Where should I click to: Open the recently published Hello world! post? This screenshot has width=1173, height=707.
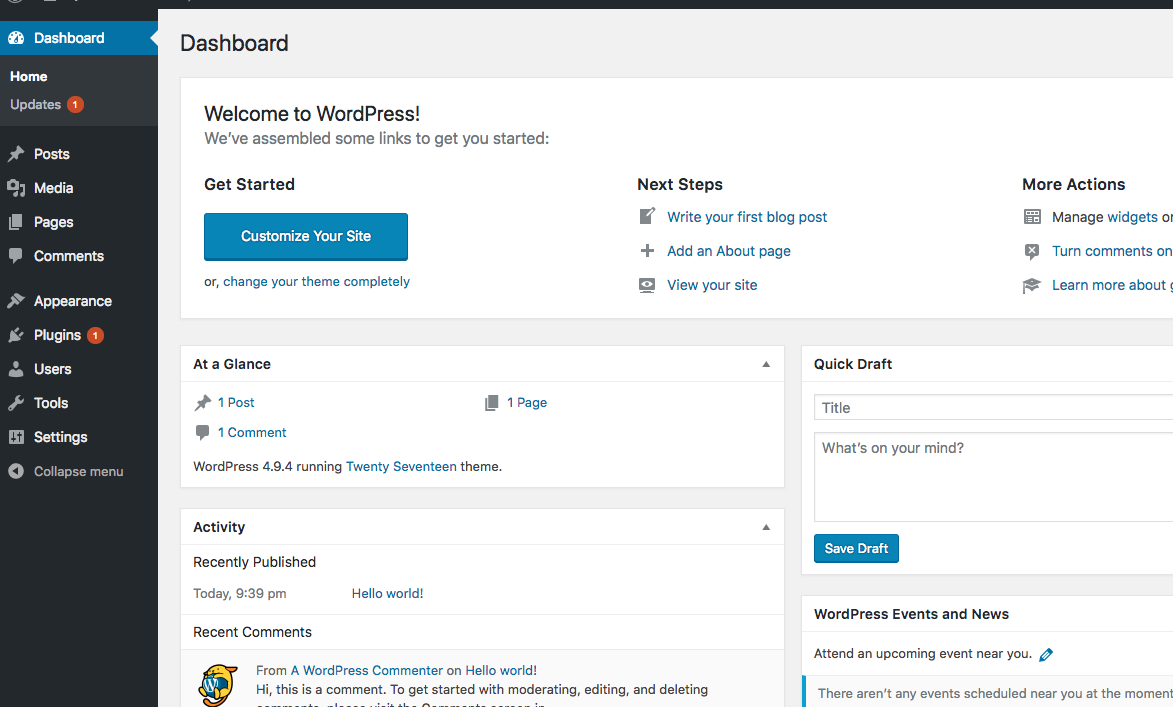(388, 593)
